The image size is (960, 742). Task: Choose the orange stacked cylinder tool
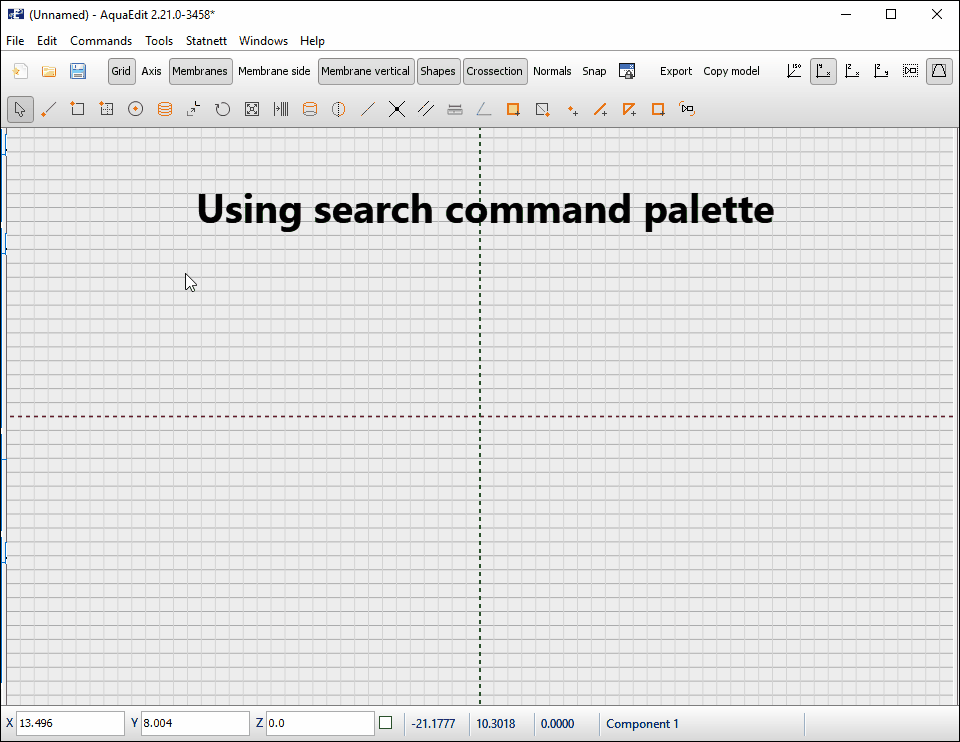(165, 110)
